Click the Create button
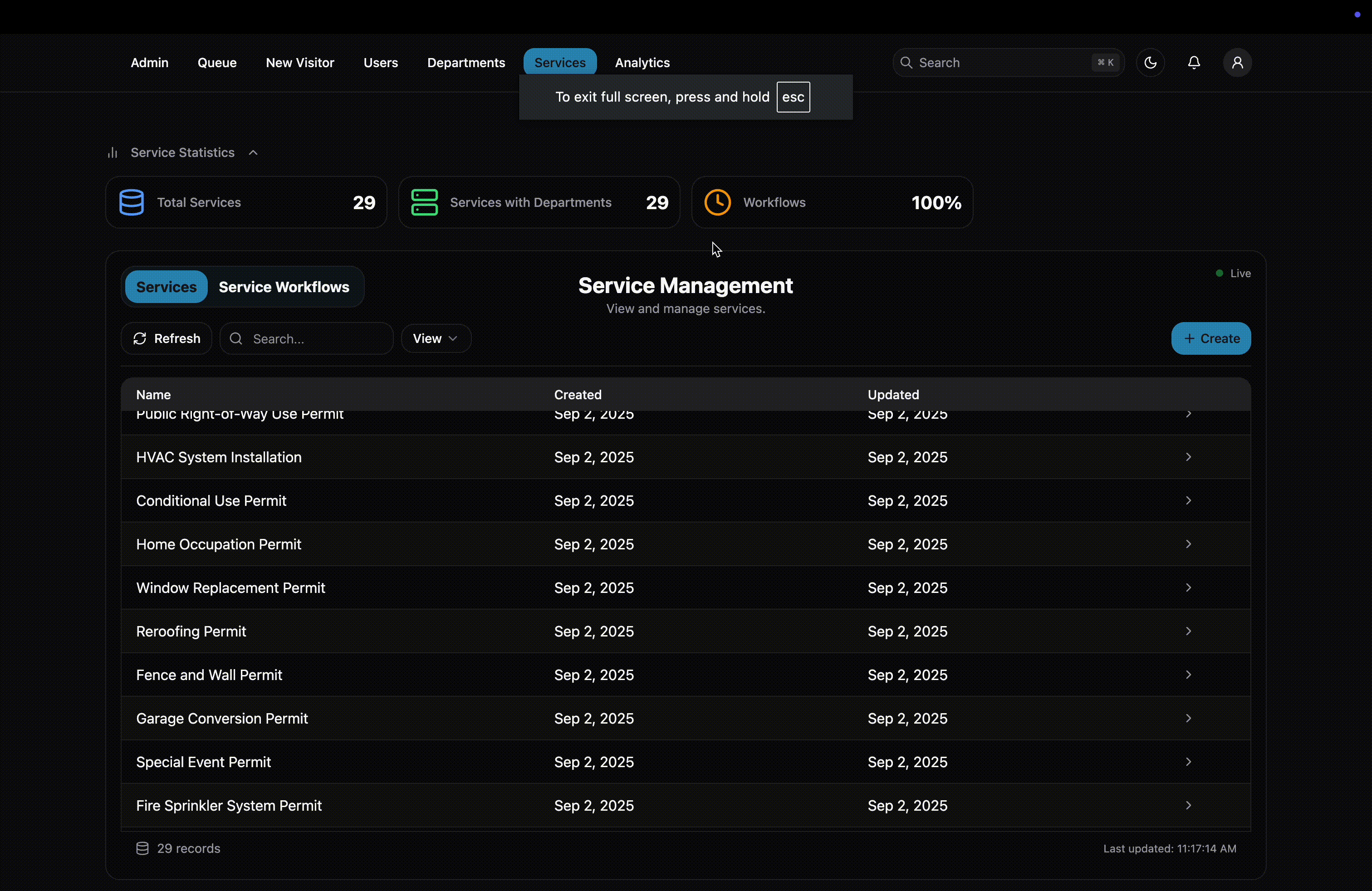Viewport: 1372px width, 891px height. point(1210,338)
